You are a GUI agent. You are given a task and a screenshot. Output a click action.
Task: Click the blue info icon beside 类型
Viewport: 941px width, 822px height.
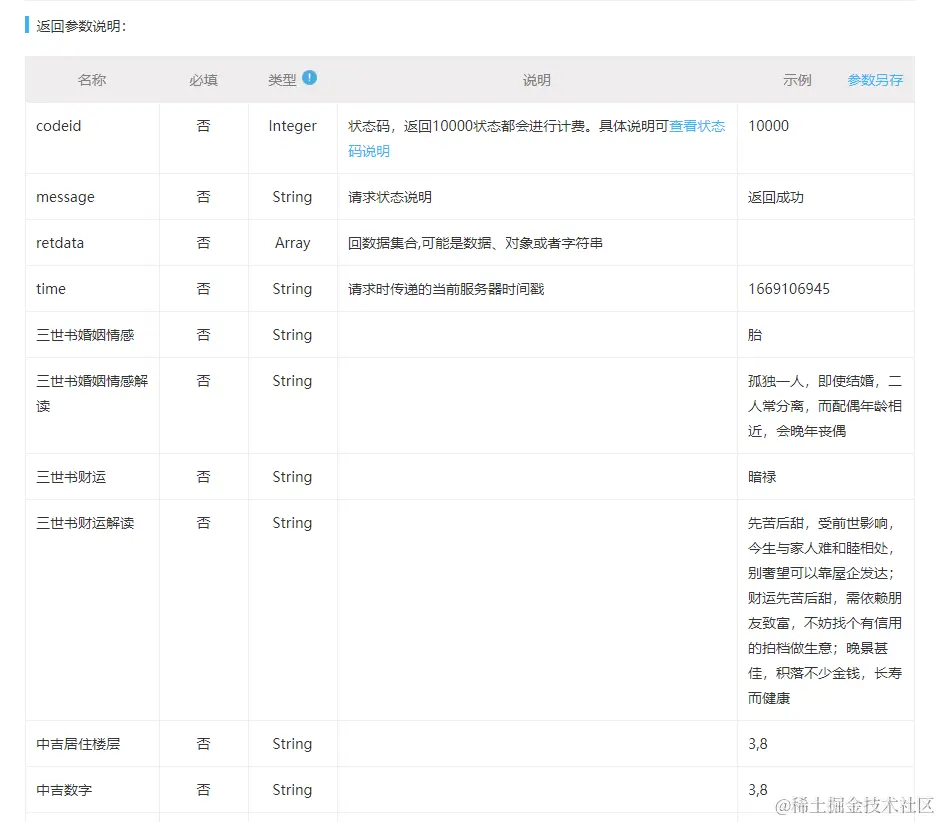310,77
